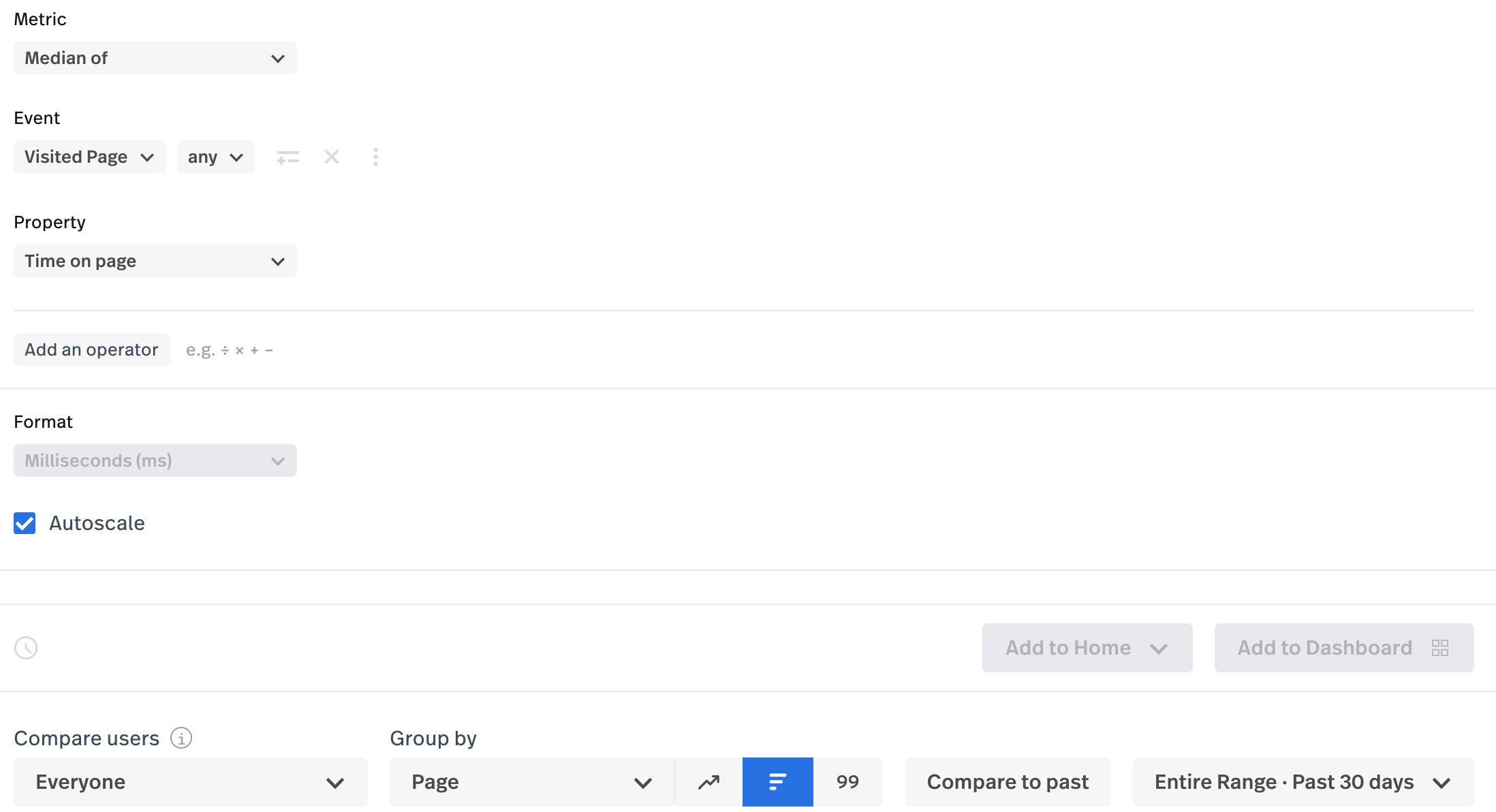This screenshot has height=812, width=1496.
Task: Open the Entire Range Past 30 days menu
Action: tap(1303, 782)
